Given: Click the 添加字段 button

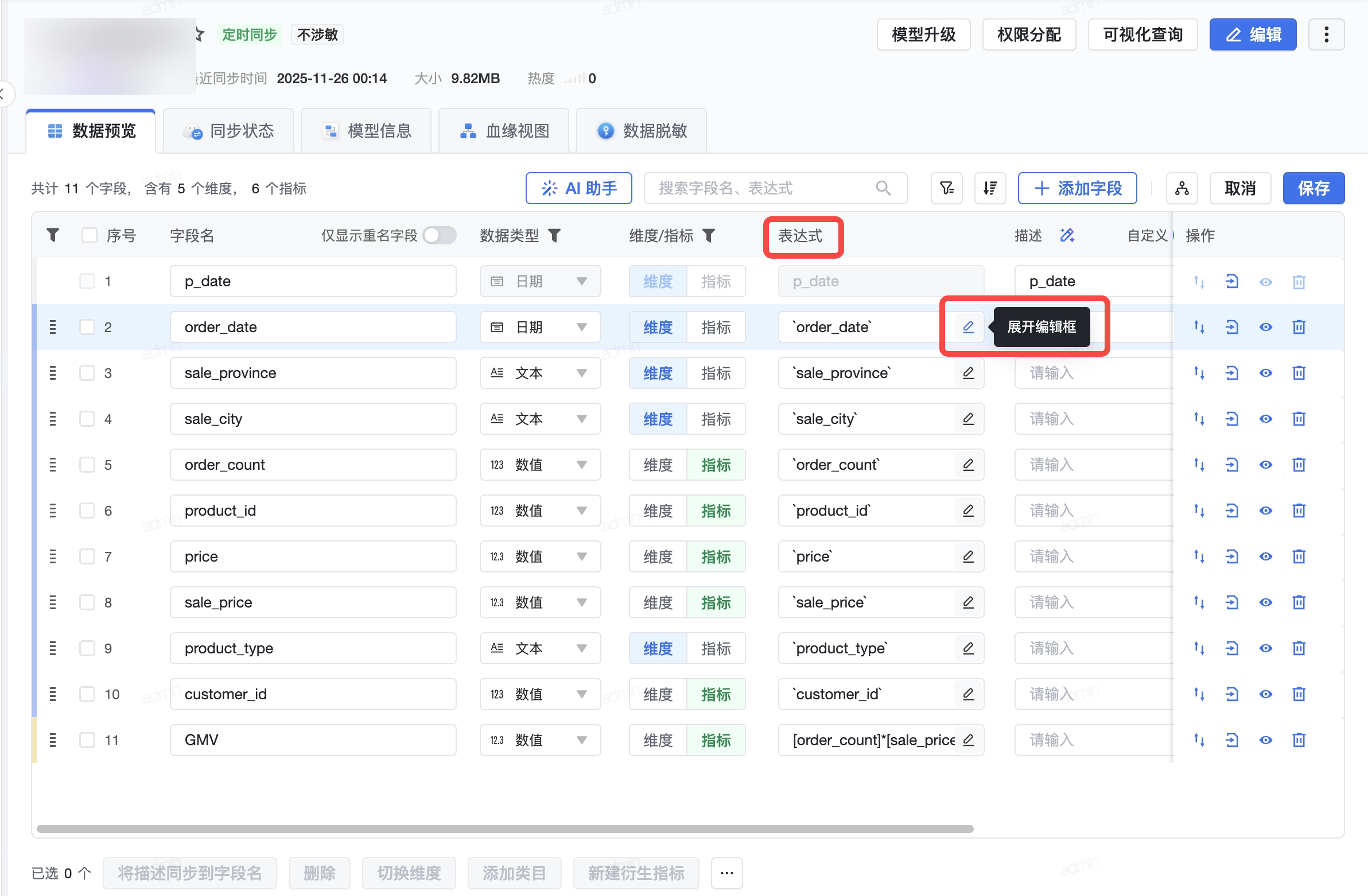Looking at the screenshot, I should [1076, 188].
